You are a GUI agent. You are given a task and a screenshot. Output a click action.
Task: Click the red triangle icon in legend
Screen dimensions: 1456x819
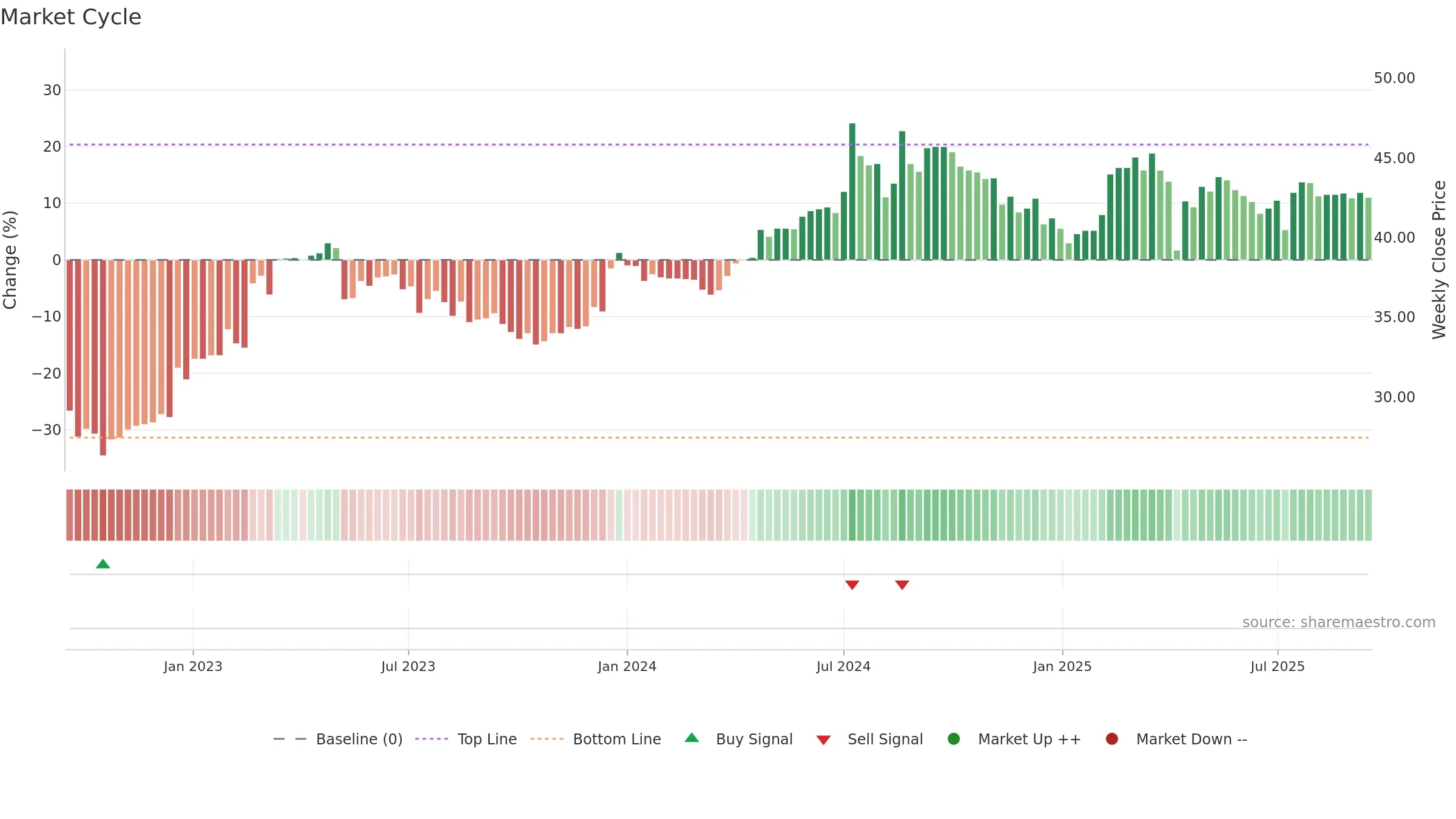coord(823,740)
